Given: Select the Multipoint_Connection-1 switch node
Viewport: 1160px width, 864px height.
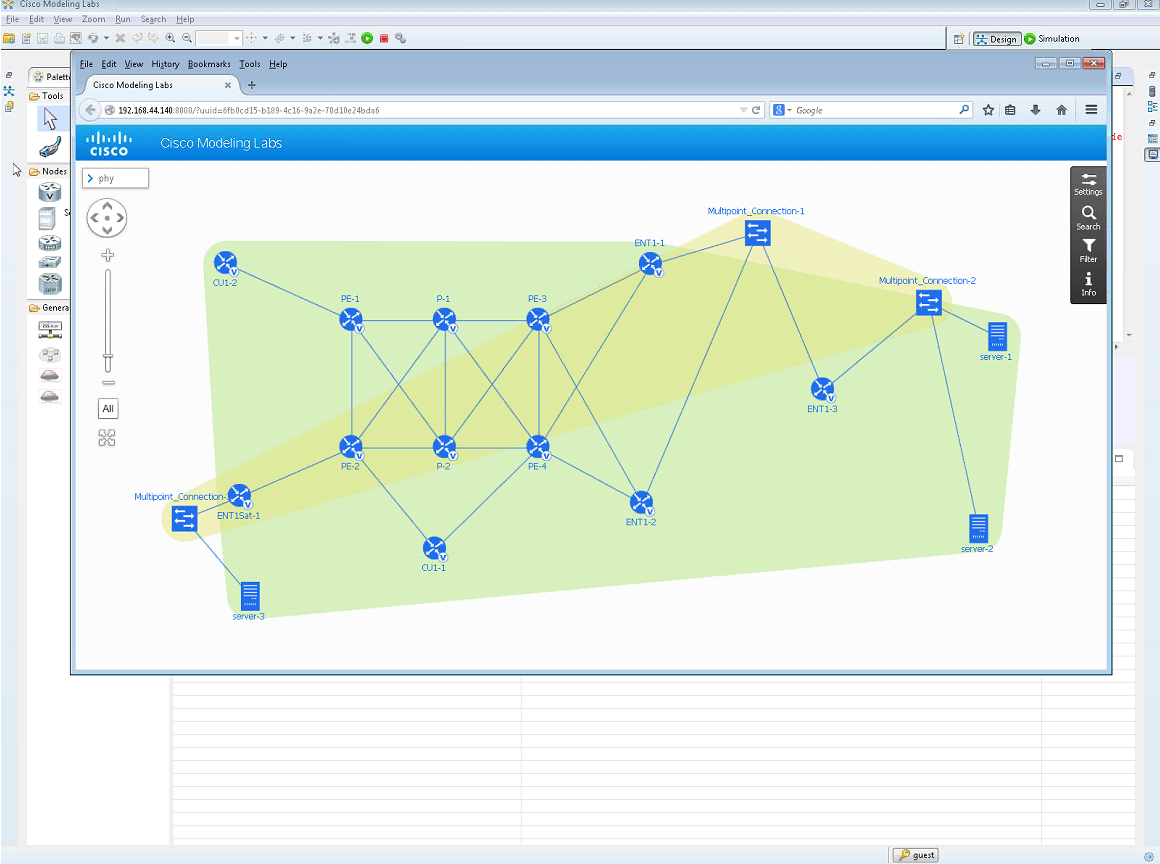Looking at the screenshot, I should pos(758,233).
